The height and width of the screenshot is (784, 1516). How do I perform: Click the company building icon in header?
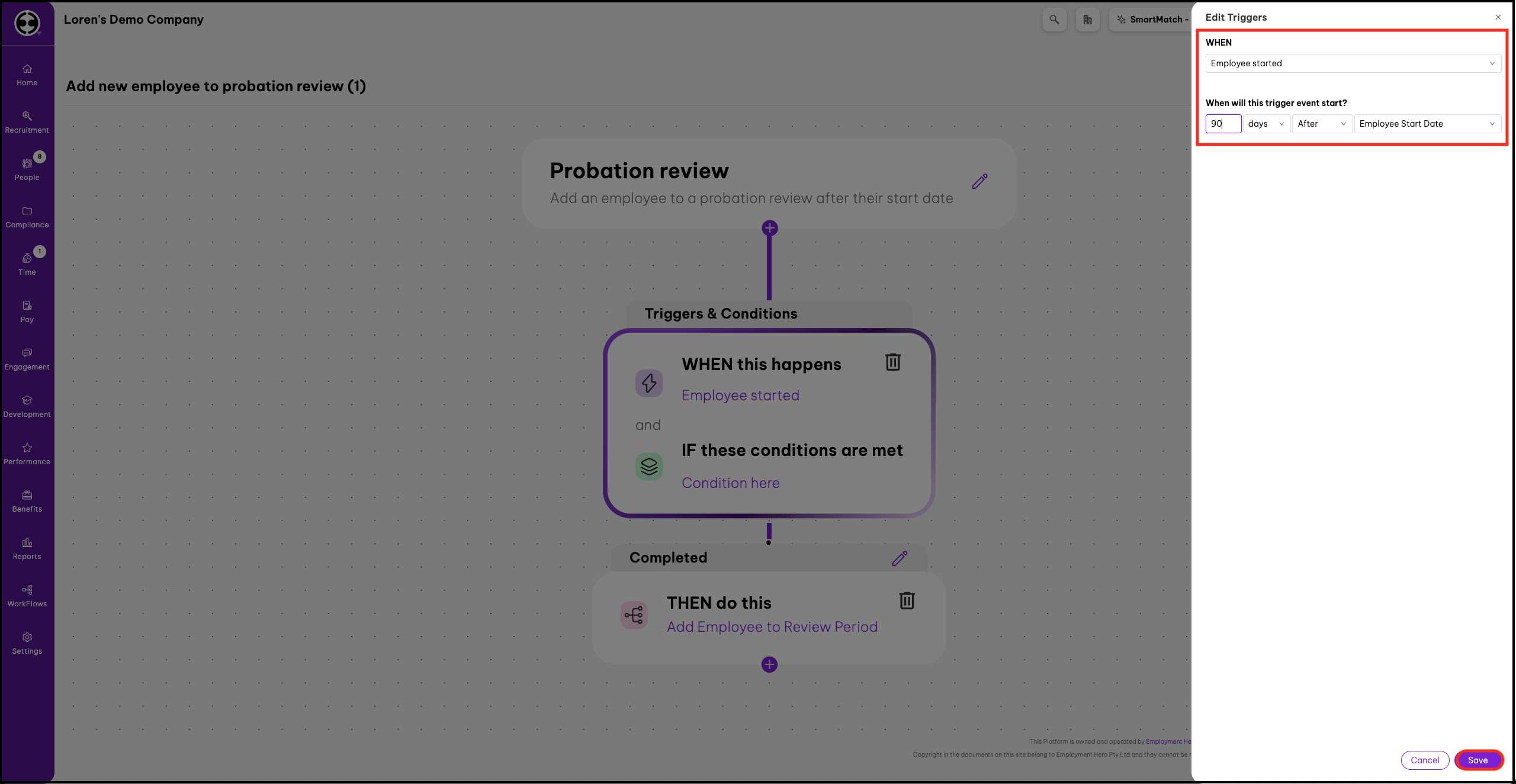click(1087, 20)
